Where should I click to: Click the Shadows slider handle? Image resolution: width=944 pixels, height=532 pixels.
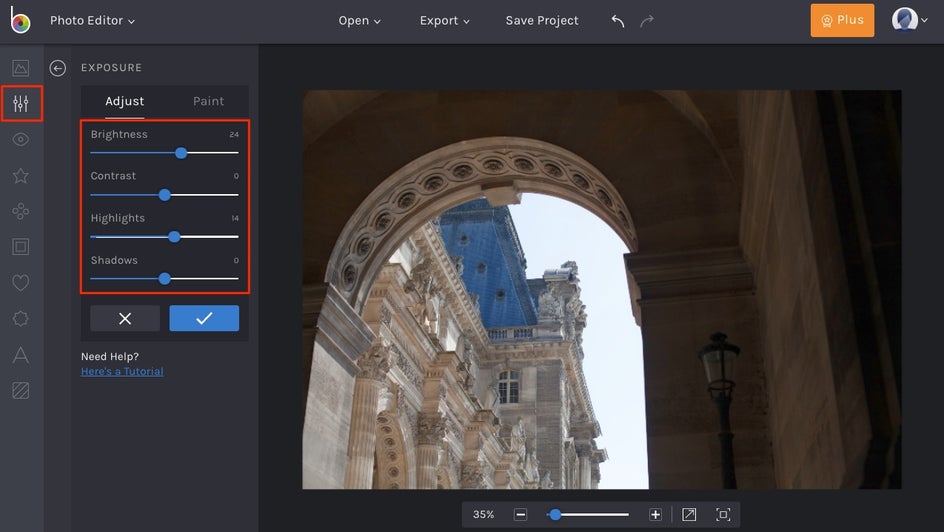click(164, 279)
